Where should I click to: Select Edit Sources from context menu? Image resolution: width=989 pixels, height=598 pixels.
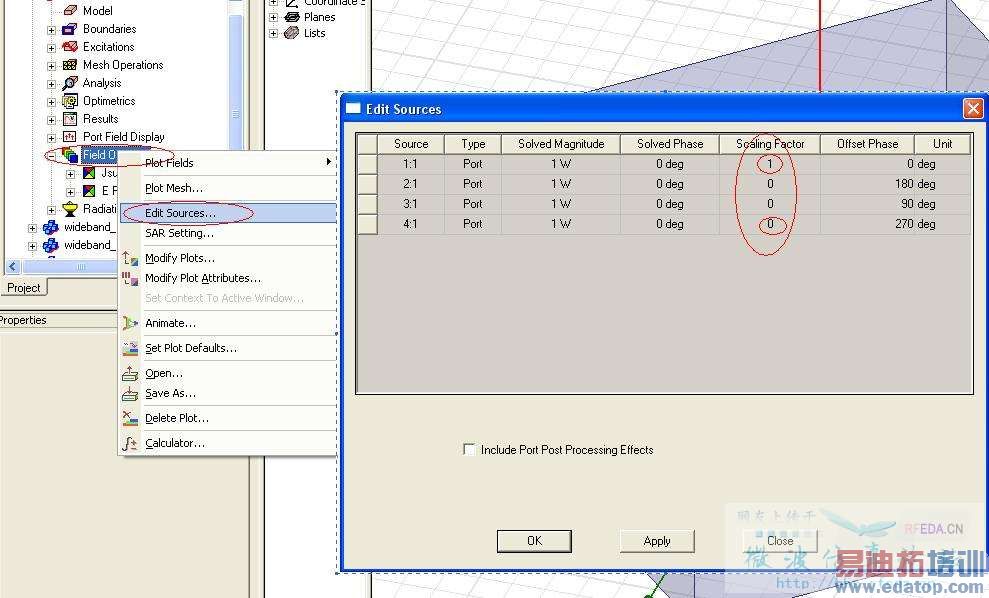pyautogui.click(x=228, y=213)
